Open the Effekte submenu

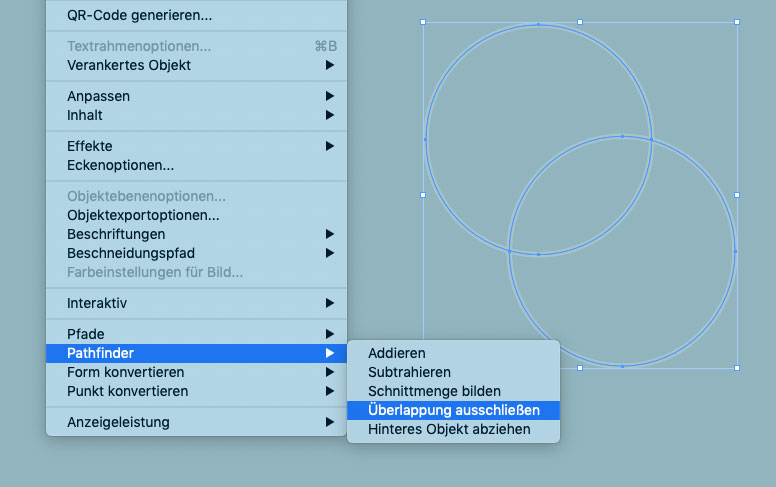point(196,146)
